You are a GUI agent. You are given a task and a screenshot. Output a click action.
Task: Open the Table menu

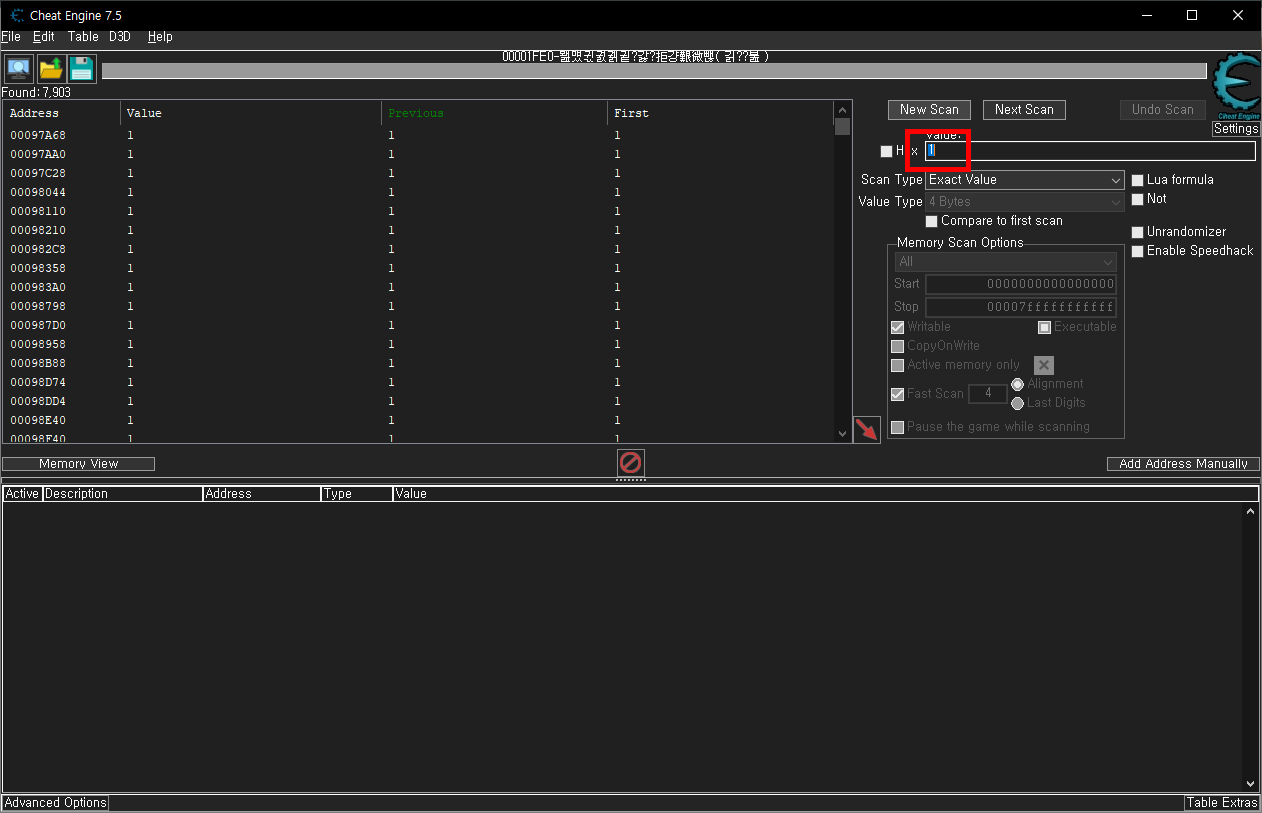(83, 36)
